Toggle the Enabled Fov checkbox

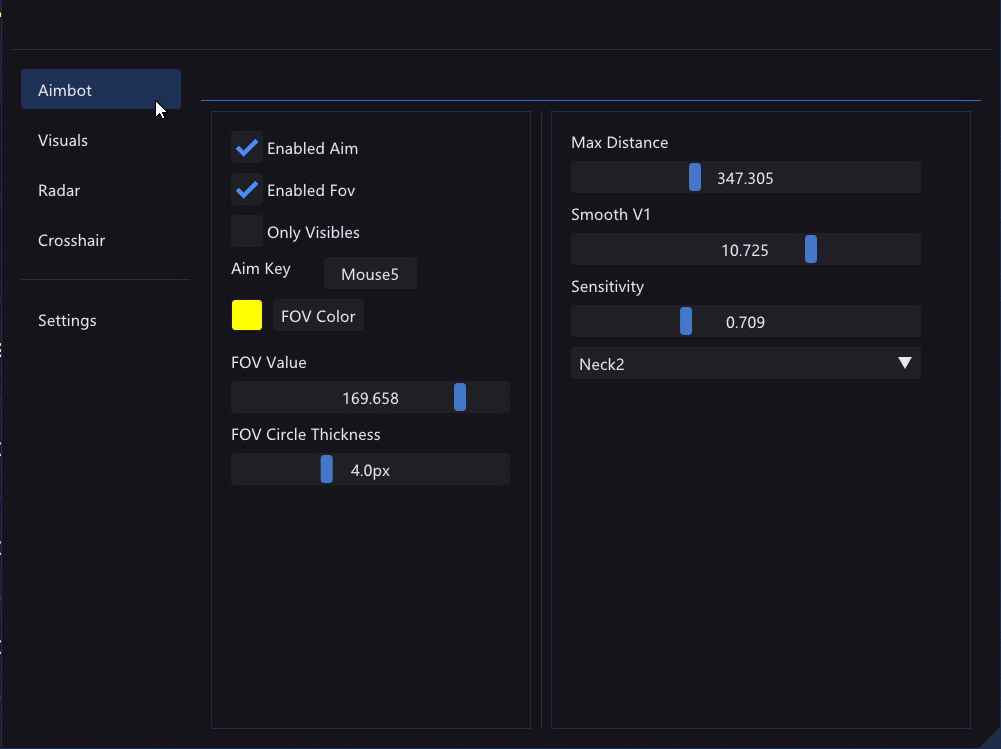(247, 190)
